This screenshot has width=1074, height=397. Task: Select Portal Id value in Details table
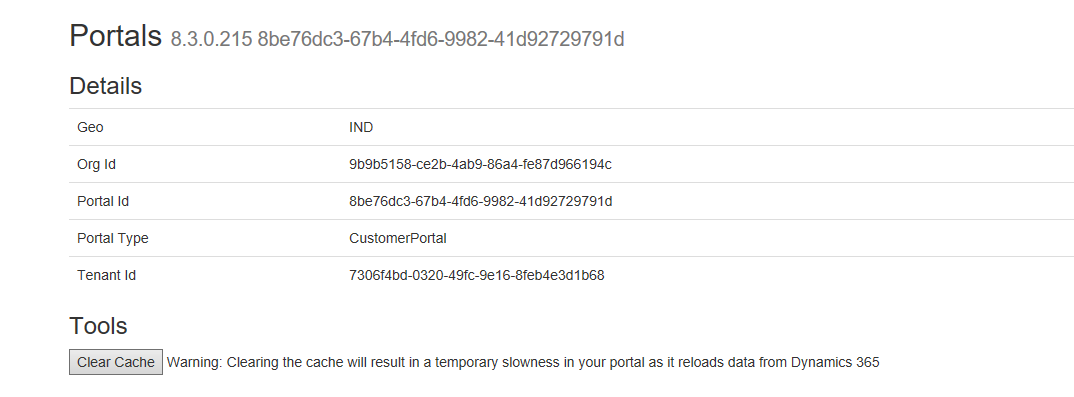point(480,201)
